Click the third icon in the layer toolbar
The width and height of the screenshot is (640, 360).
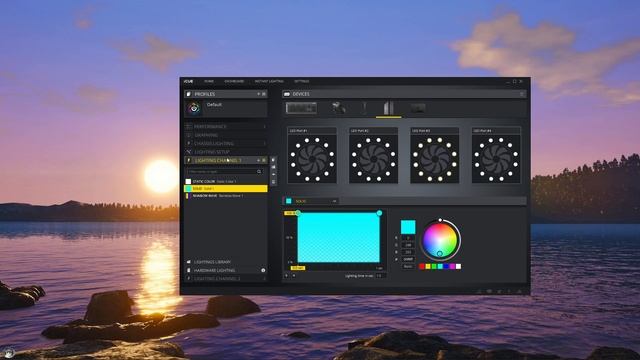(x=273, y=175)
